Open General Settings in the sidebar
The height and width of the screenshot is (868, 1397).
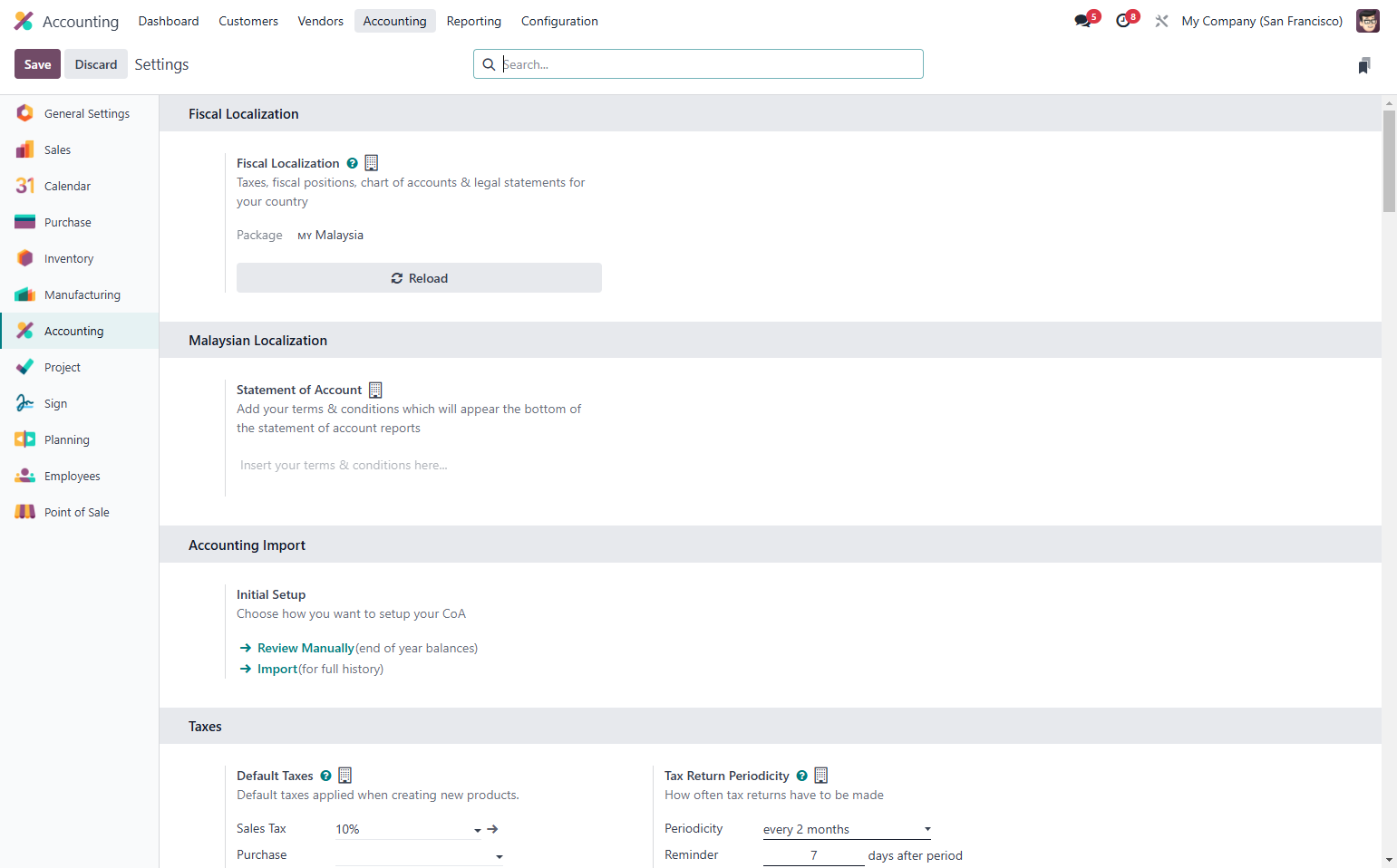80,113
